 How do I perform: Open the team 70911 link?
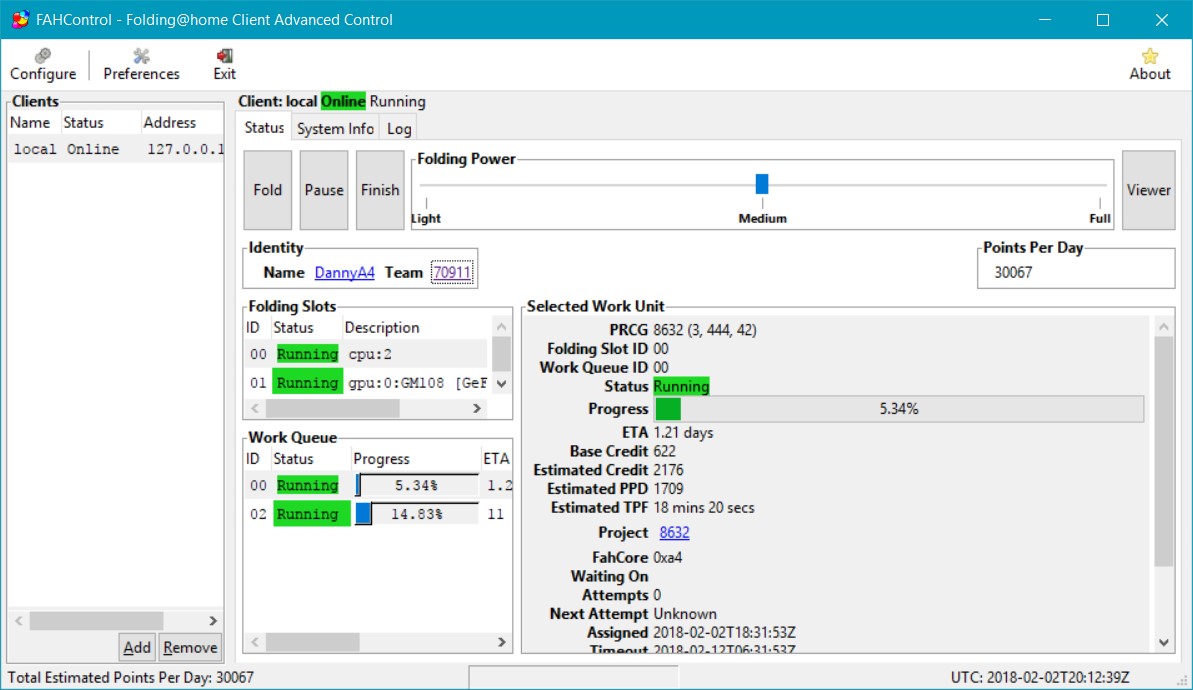coord(452,272)
